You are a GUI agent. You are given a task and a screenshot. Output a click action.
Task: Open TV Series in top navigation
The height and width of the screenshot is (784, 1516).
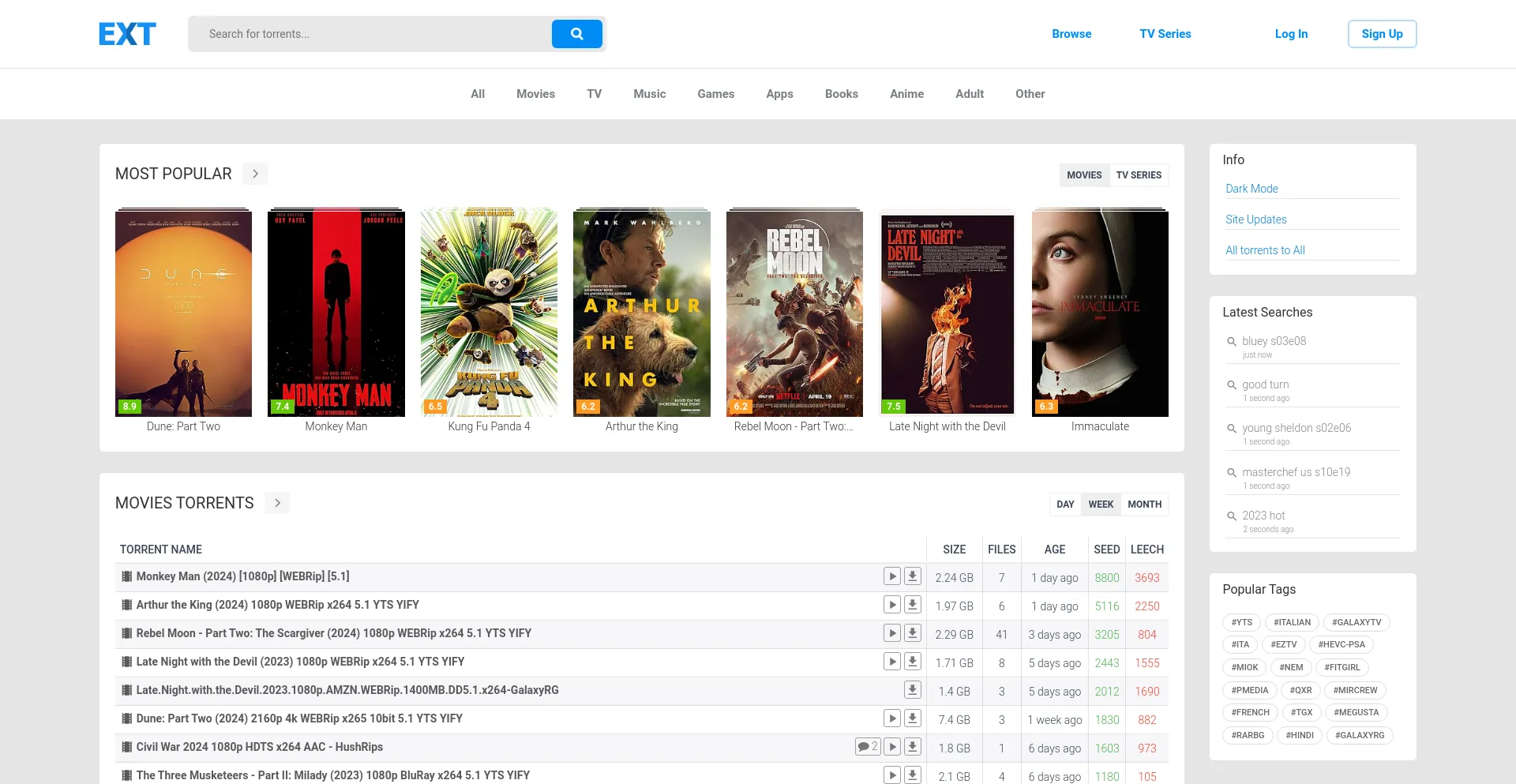pos(1165,34)
